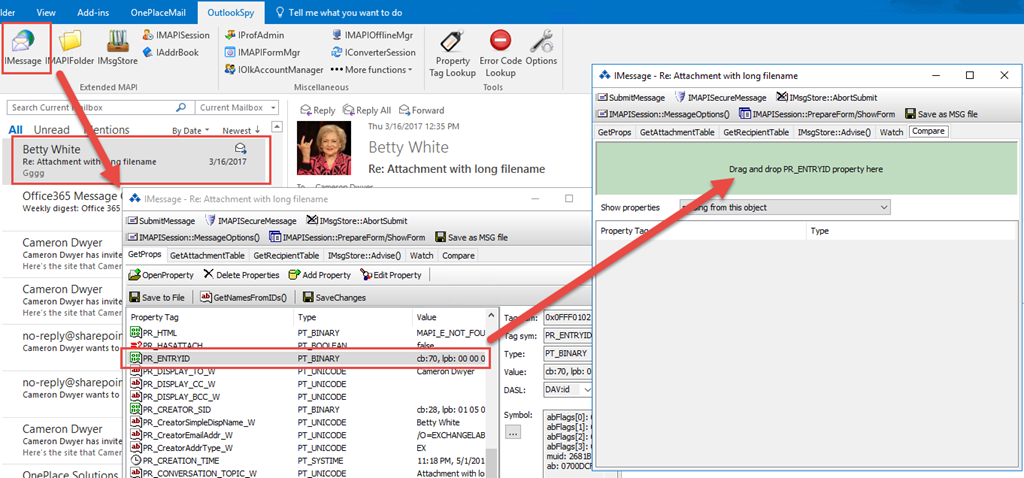Expand the More functions dropdown
Viewport: 1024px width, 478px height.
[x=379, y=70]
